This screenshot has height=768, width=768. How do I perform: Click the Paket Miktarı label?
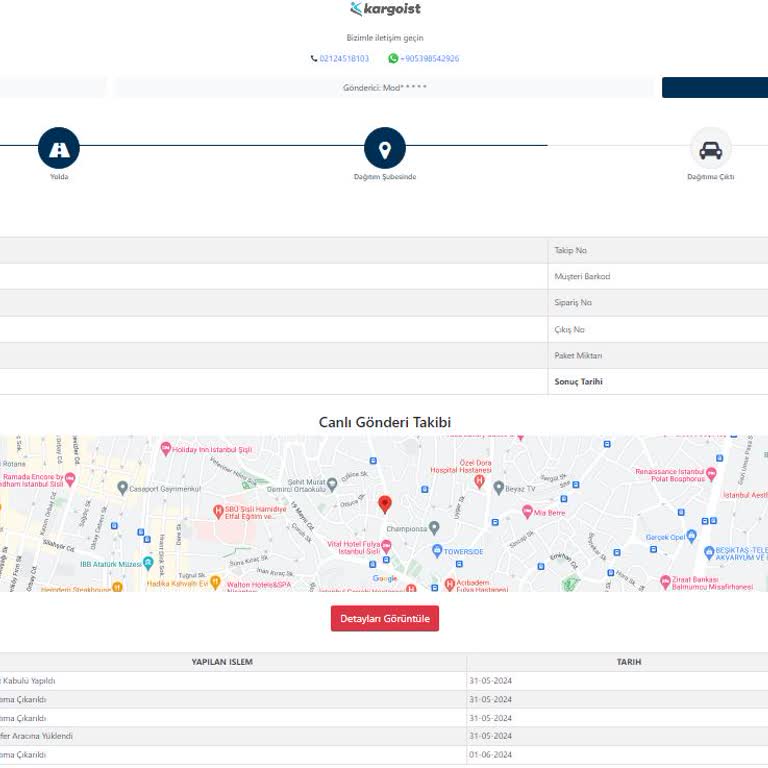(578, 356)
